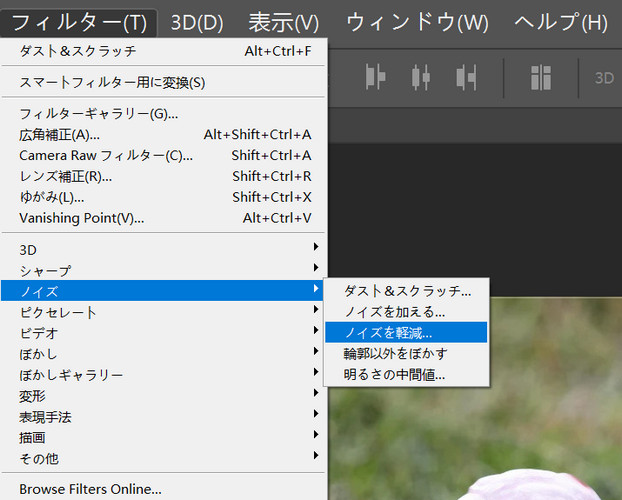The image size is (622, 500).
Task: Expand the その他 submenu
Action: click(164, 458)
